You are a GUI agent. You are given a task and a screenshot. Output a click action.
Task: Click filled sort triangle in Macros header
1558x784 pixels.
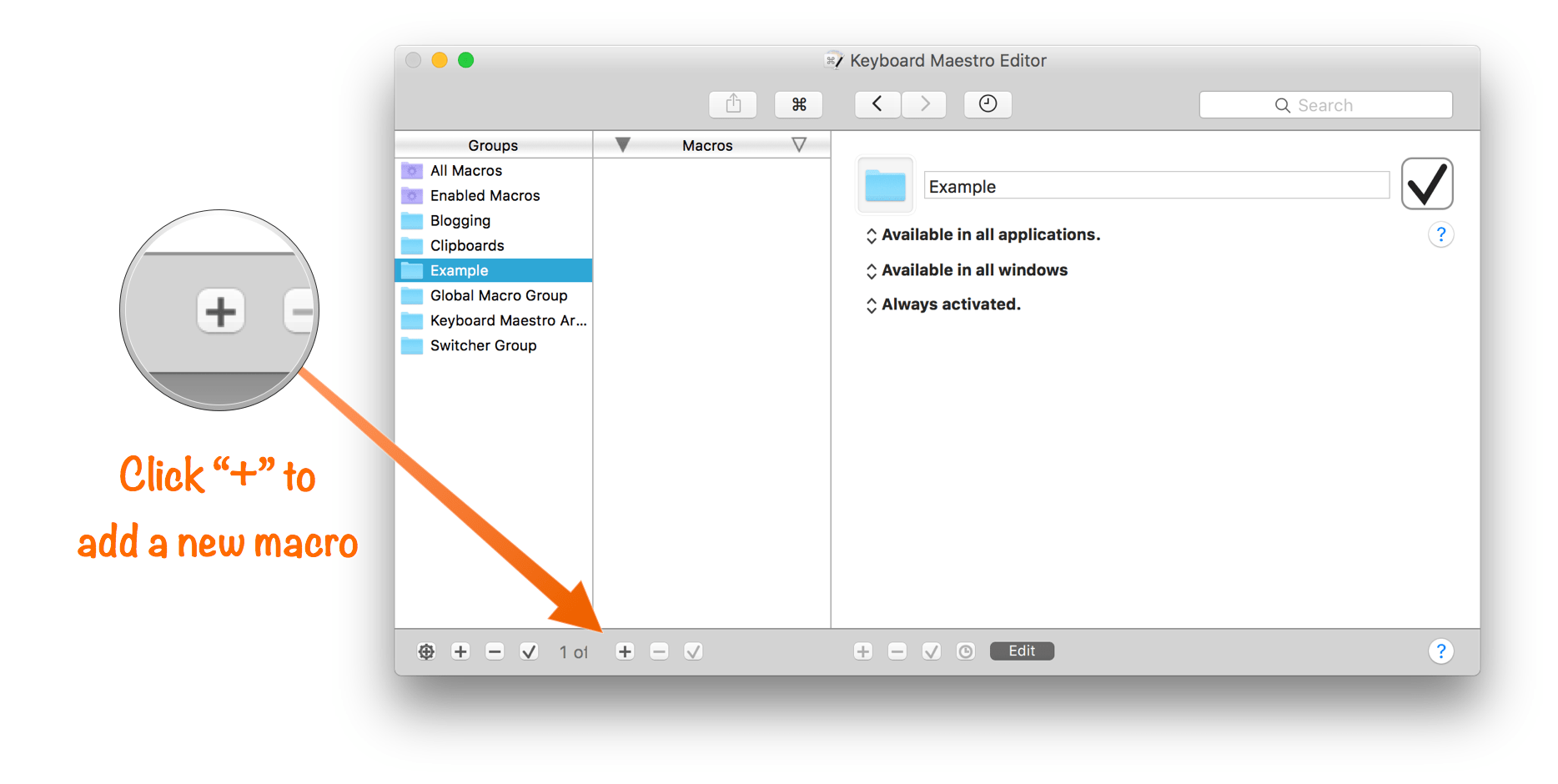click(x=622, y=145)
